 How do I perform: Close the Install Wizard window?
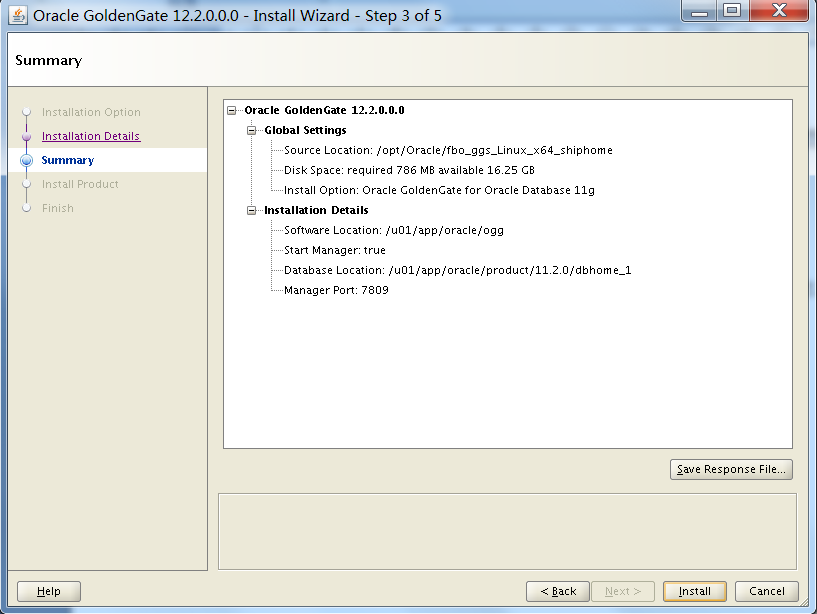pyautogui.click(x=779, y=10)
